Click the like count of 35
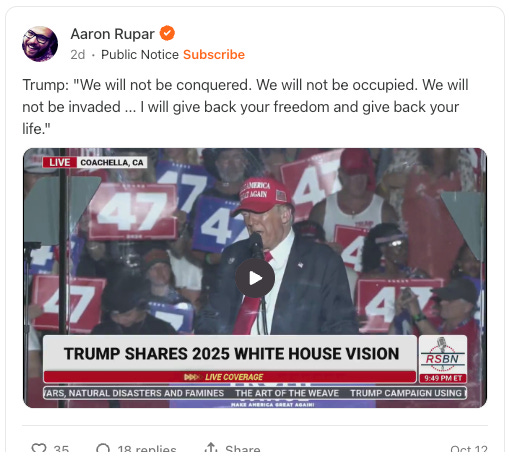 click(61, 449)
